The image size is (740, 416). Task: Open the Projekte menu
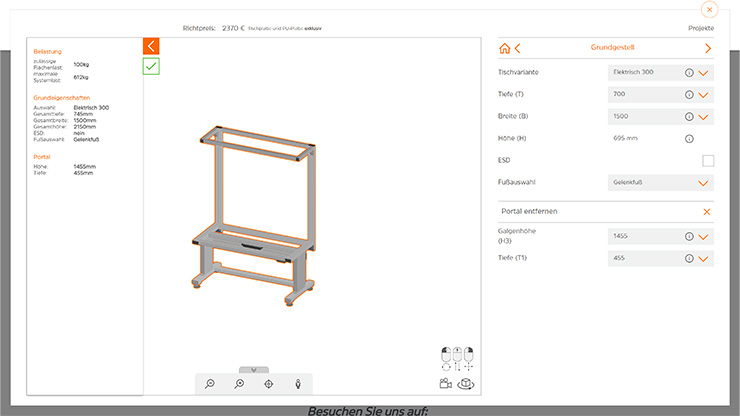click(x=701, y=29)
